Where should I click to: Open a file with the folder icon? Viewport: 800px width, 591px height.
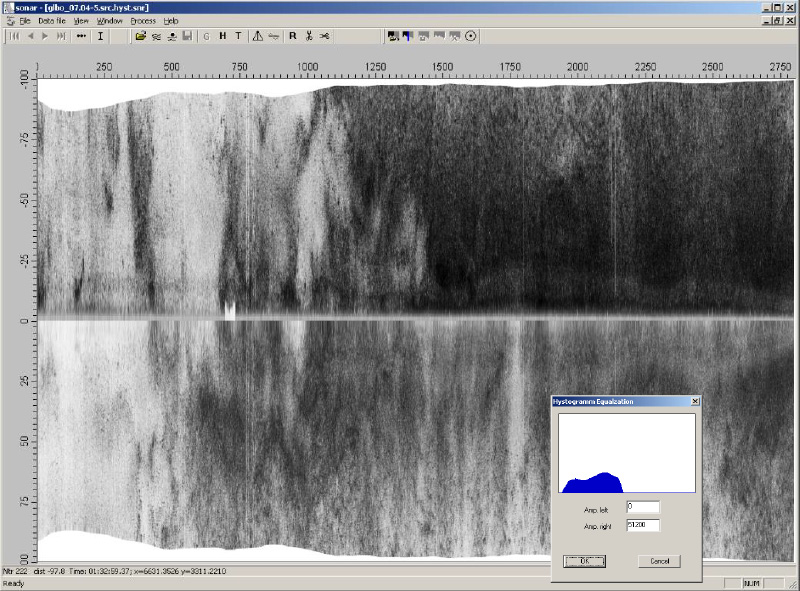pos(140,36)
